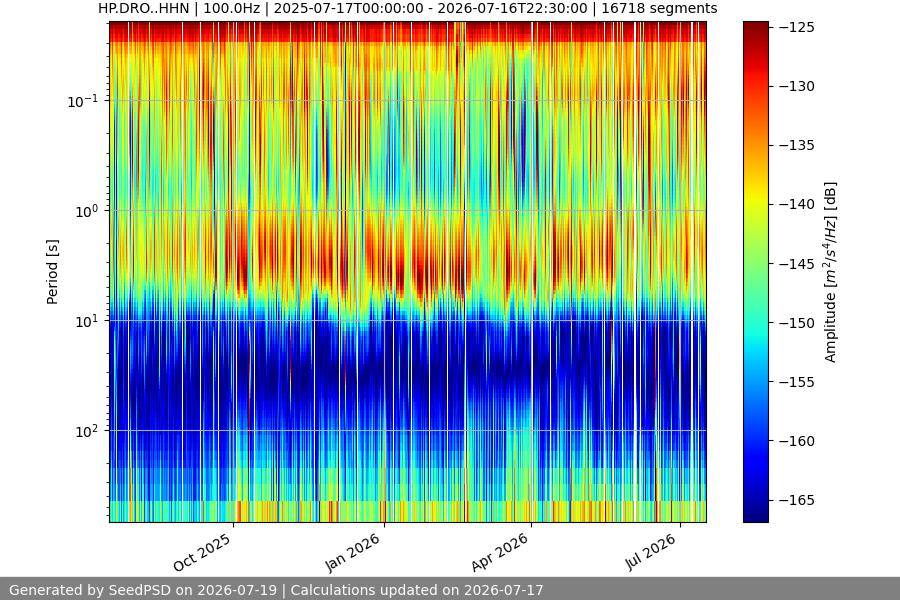Click the '10⁻¹' period tick label
900x600 pixels.
[83, 101]
